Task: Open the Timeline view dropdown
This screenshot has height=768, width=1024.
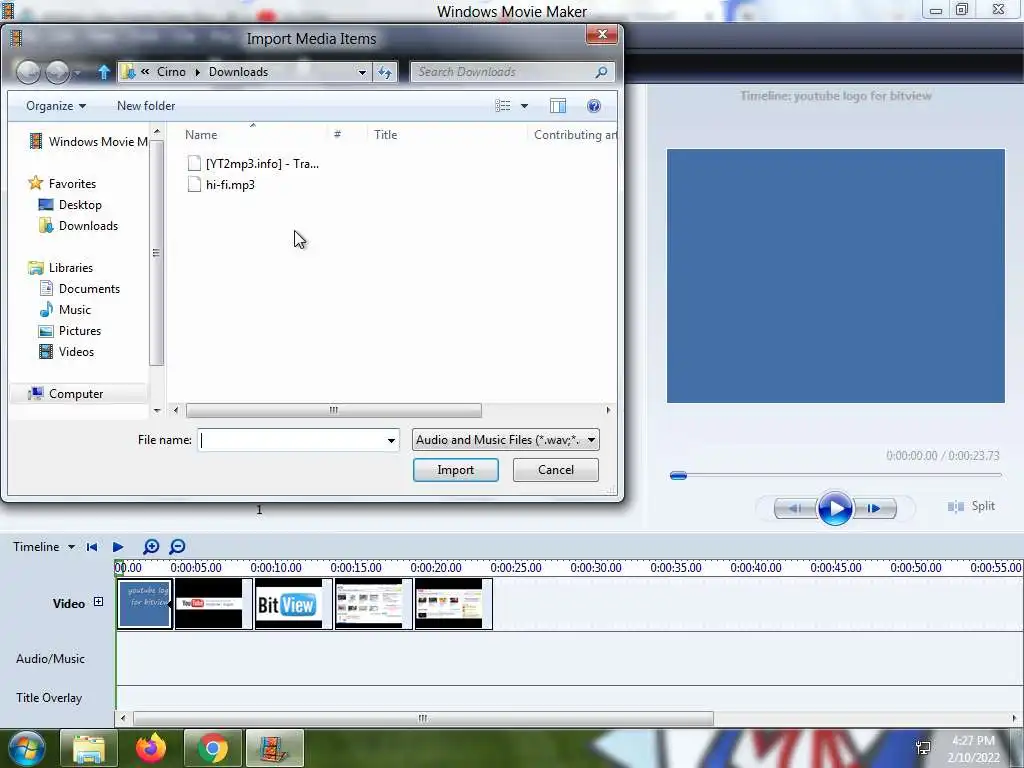Action: (71, 547)
